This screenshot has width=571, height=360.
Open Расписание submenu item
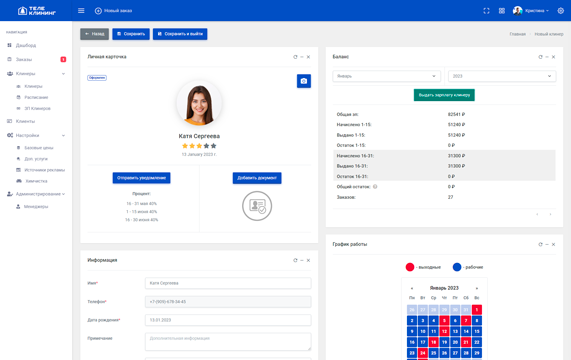pyautogui.click(x=36, y=97)
